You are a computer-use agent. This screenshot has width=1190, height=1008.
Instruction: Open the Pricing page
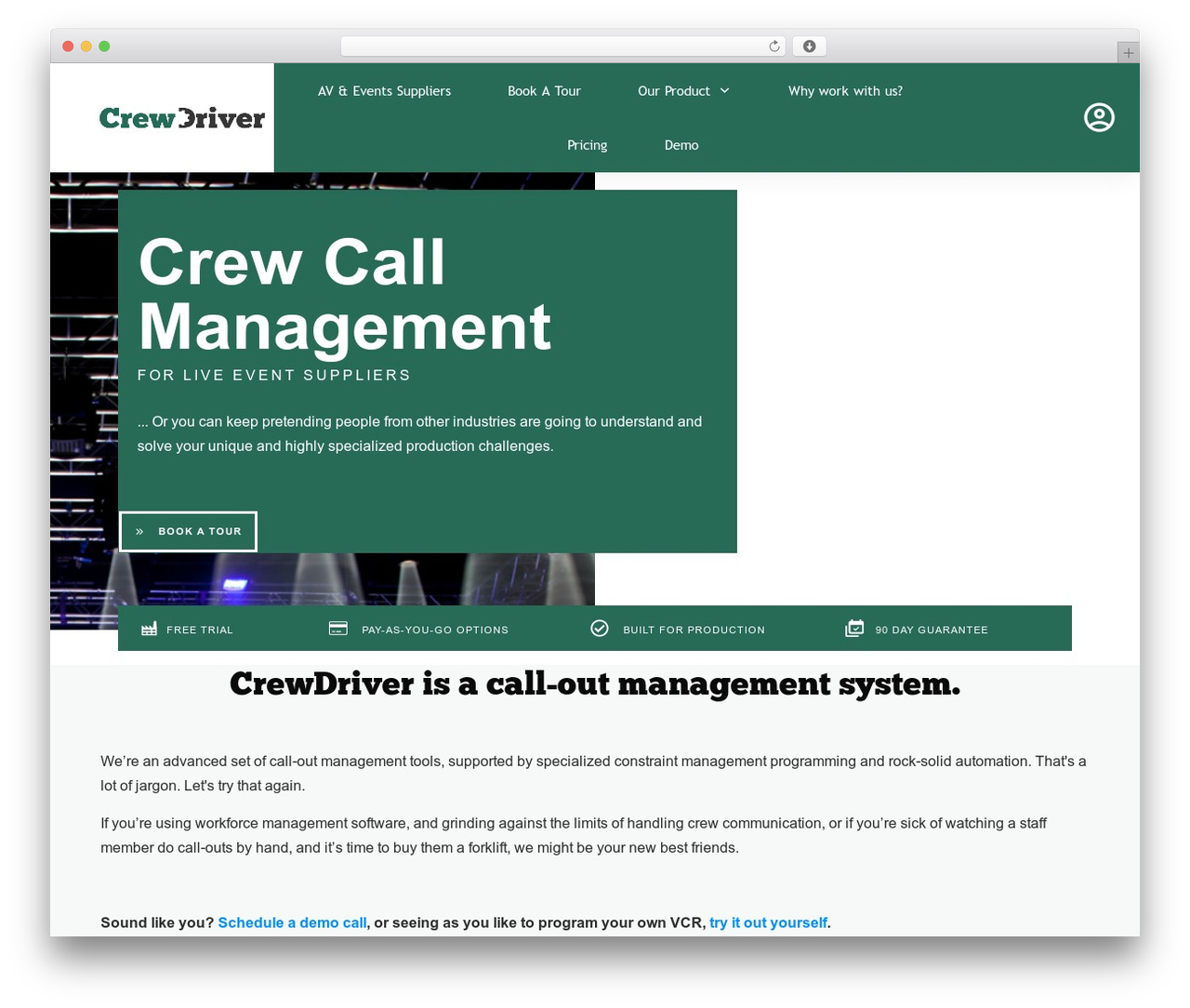pyautogui.click(x=588, y=145)
